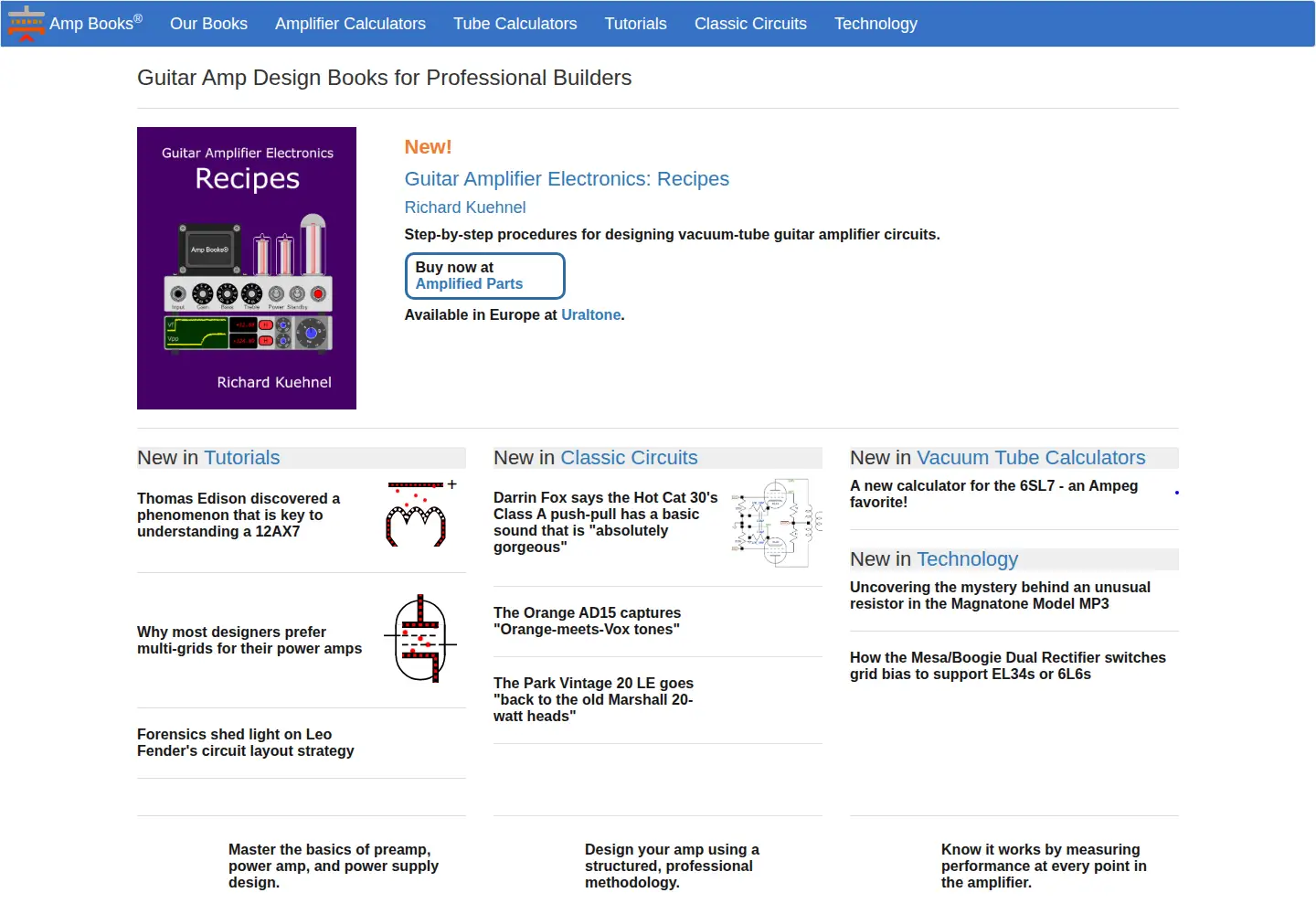Click the Richard Kuehnel author link

coord(465,207)
